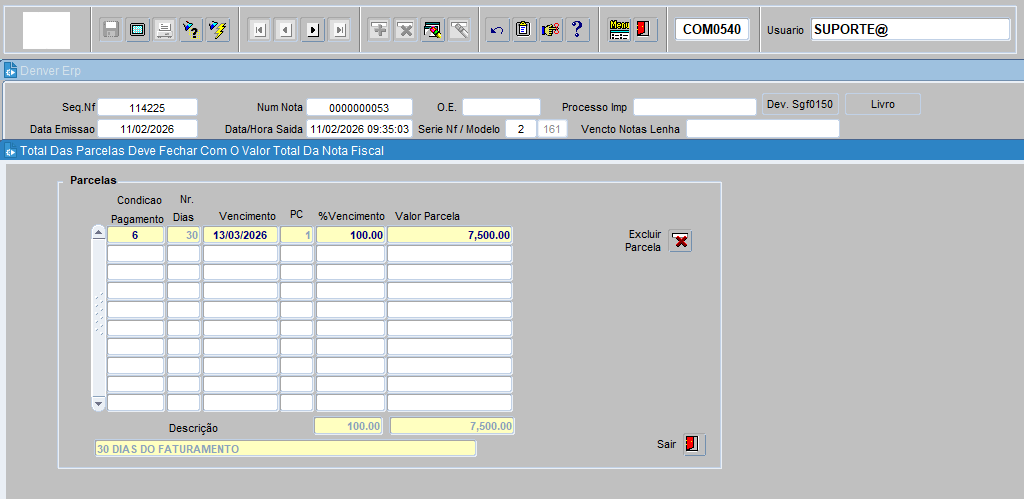This screenshot has width=1024, height=499.
Task: Click the red door exit toolbar icon
Action: [645, 30]
